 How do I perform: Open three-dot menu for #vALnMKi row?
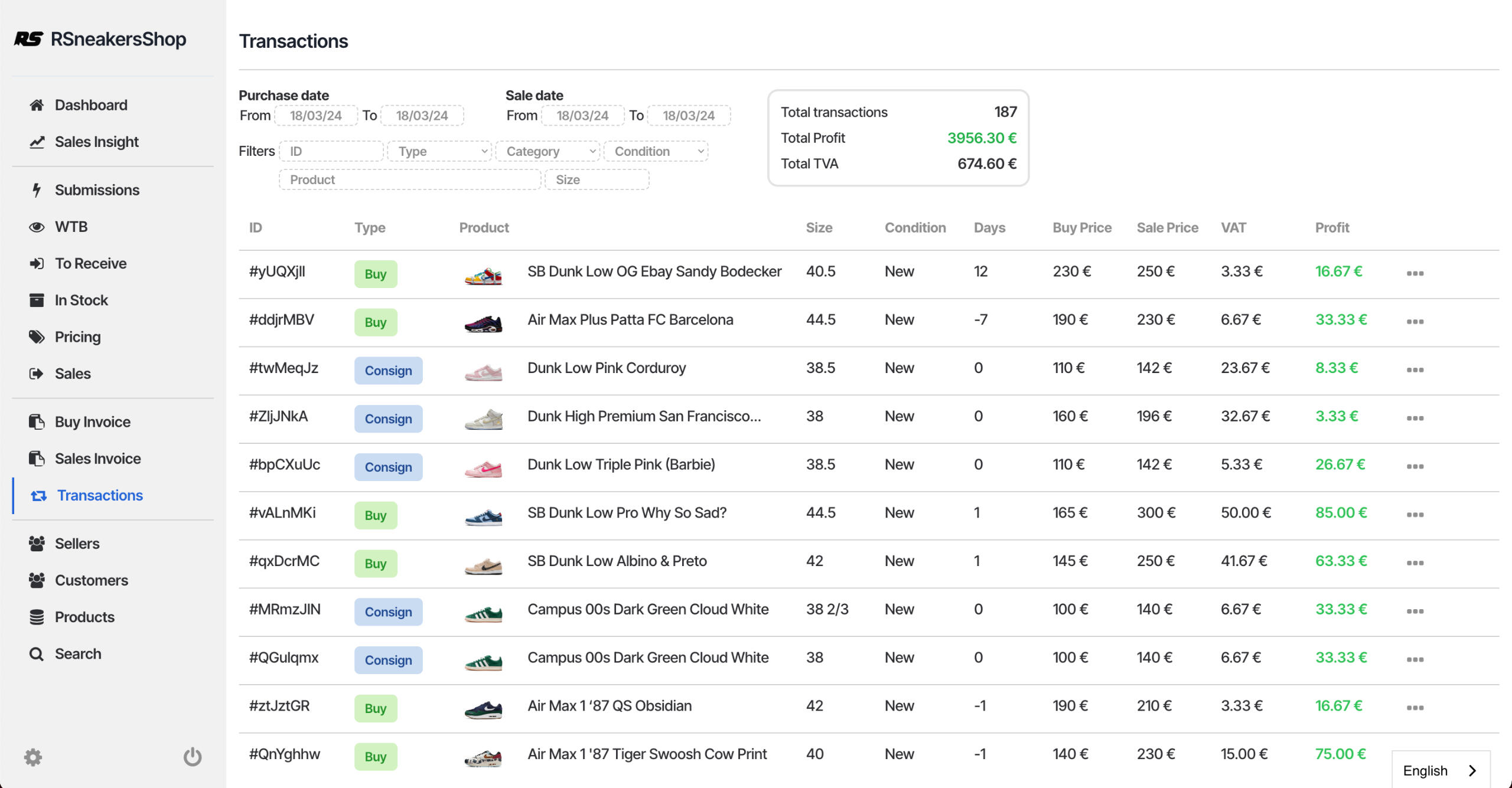pyautogui.click(x=1415, y=515)
